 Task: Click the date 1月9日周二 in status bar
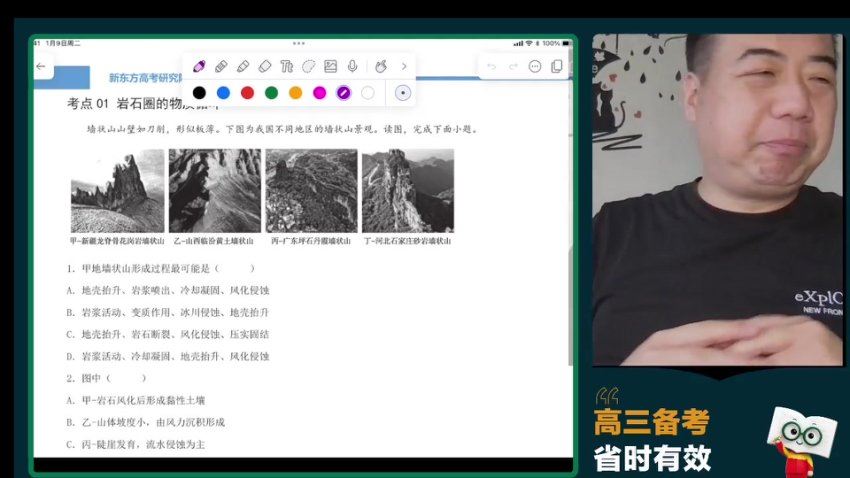tap(63, 43)
